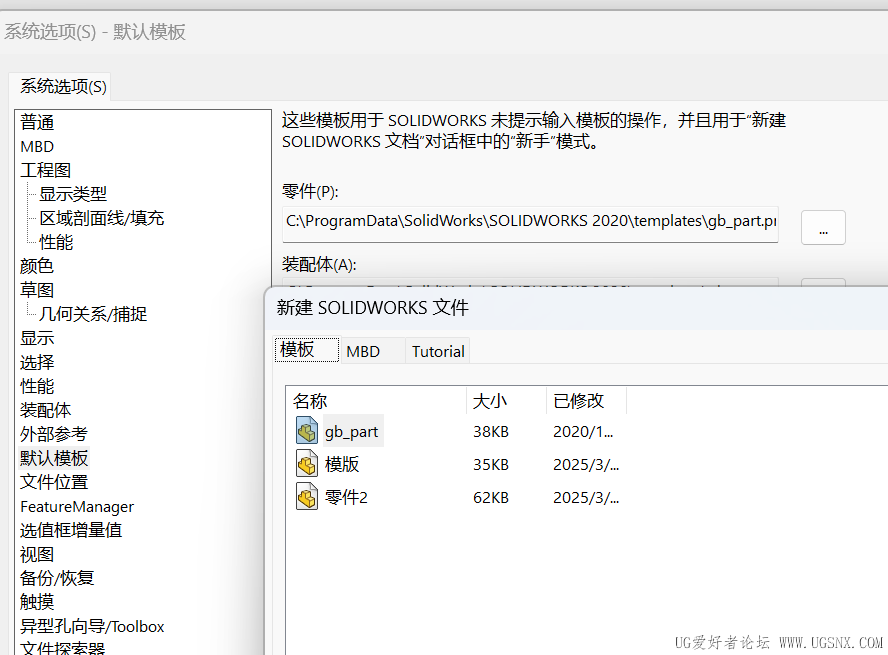Browse for the 零件(P) template path

pos(823,228)
